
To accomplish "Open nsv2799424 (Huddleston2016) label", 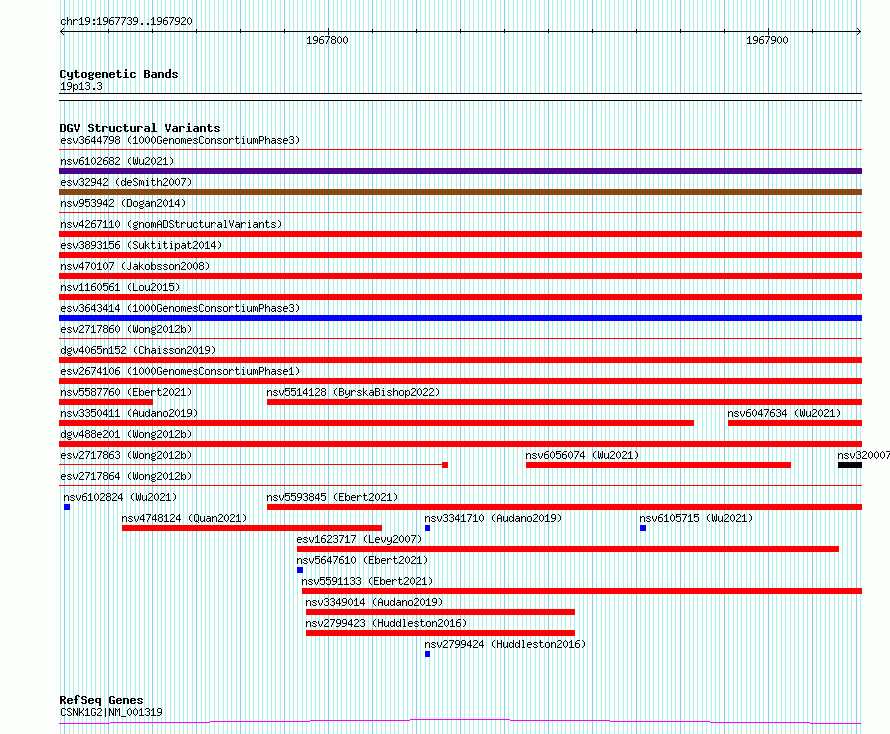I will coord(505,644).
